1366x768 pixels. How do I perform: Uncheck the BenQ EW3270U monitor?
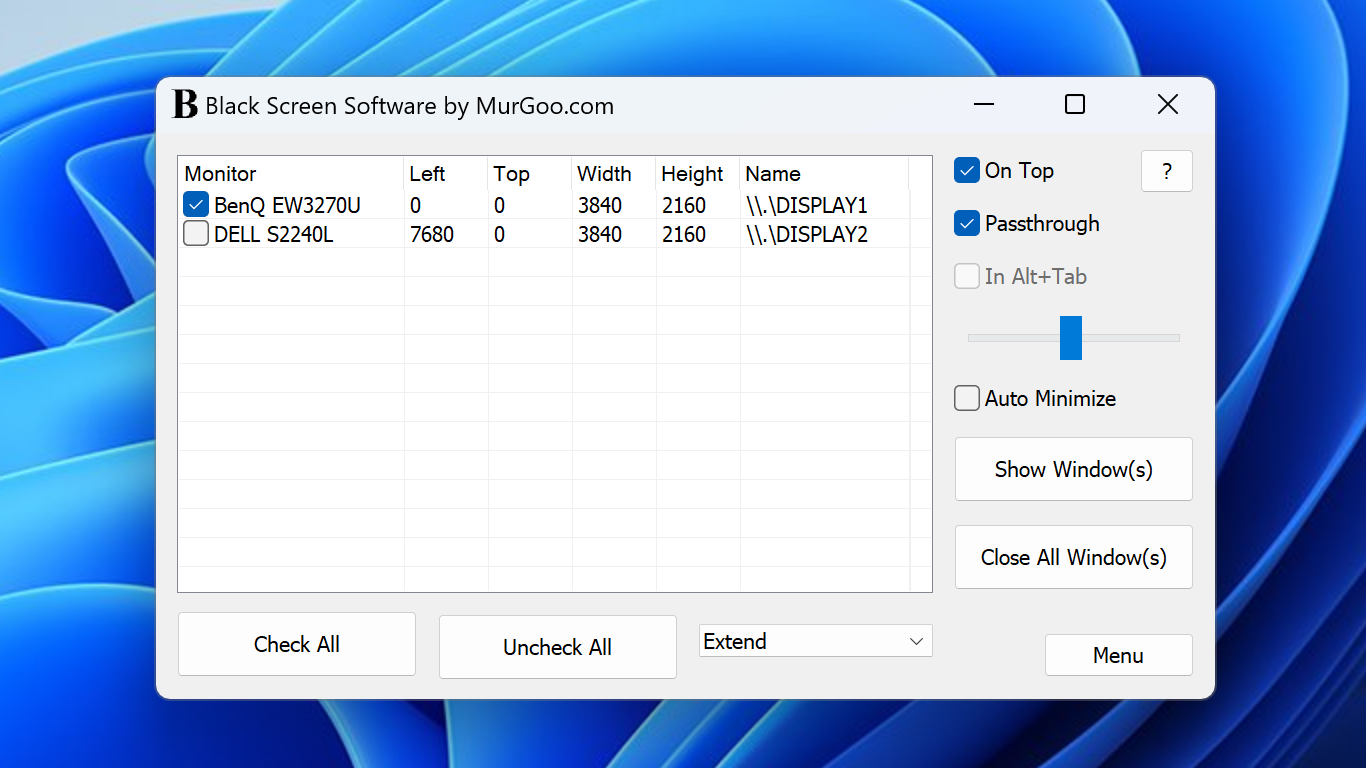[x=195, y=205]
